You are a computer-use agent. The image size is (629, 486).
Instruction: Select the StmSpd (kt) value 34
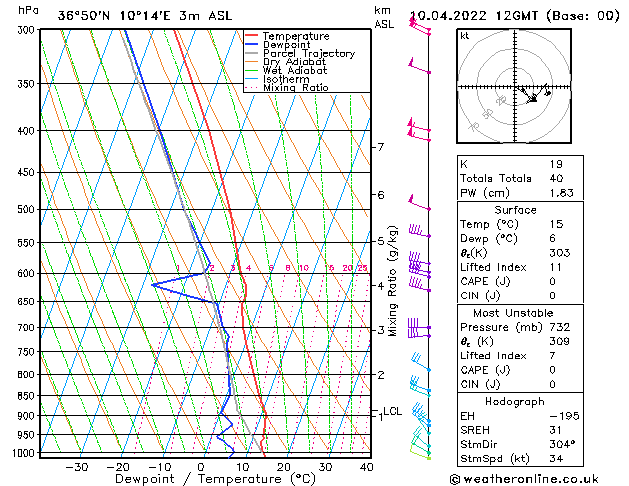[x=556, y=459]
